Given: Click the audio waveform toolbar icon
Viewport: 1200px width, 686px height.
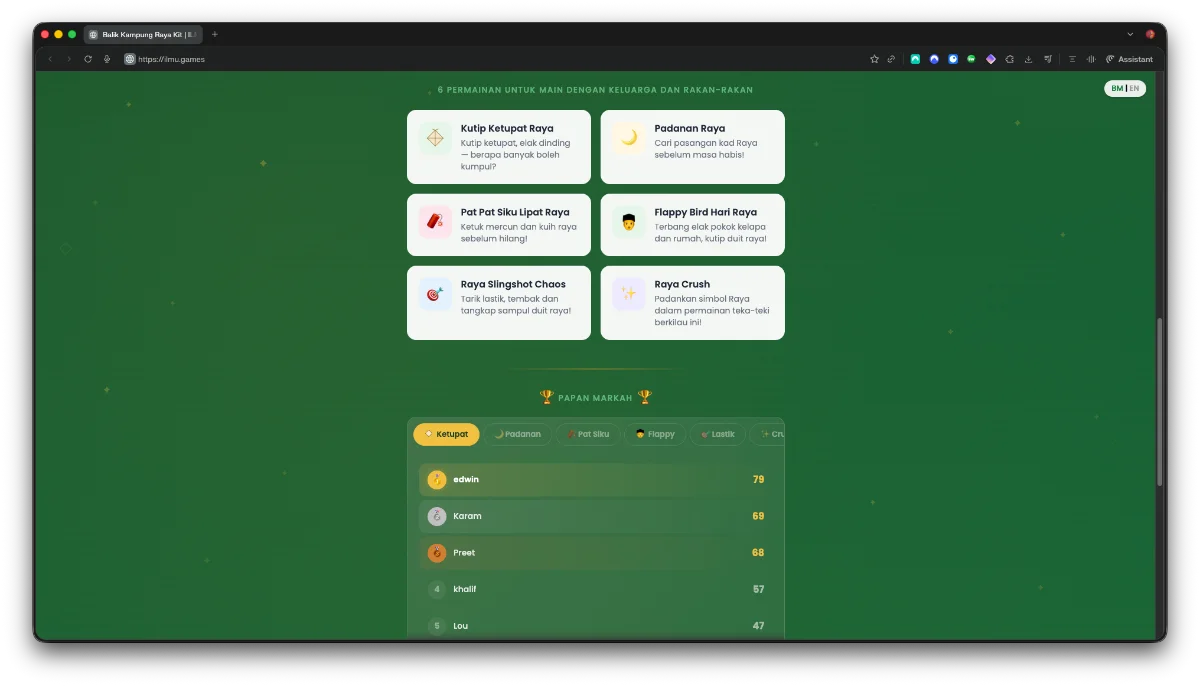Looking at the screenshot, I should (1091, 59).
